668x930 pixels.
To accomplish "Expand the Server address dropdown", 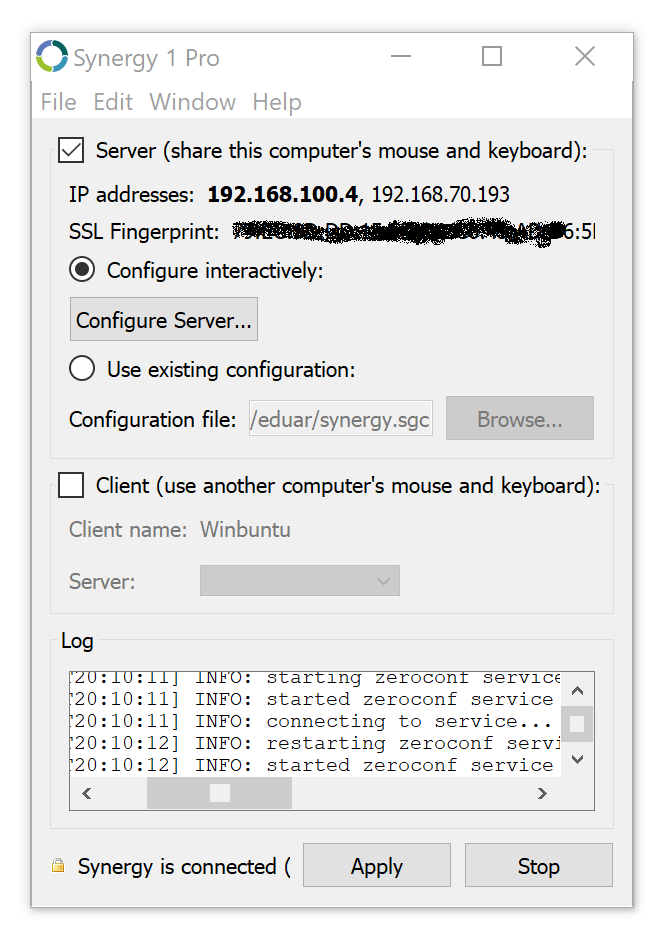I will tap(299, 581).
